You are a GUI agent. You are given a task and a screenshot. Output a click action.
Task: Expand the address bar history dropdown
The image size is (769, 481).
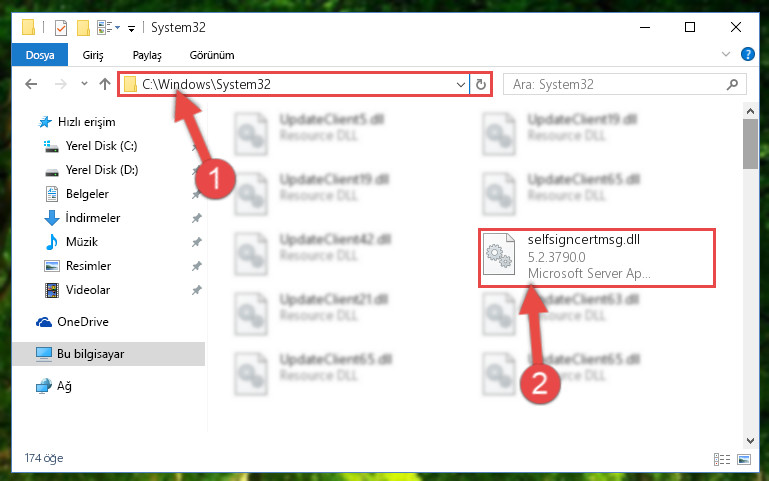(460, 84)
